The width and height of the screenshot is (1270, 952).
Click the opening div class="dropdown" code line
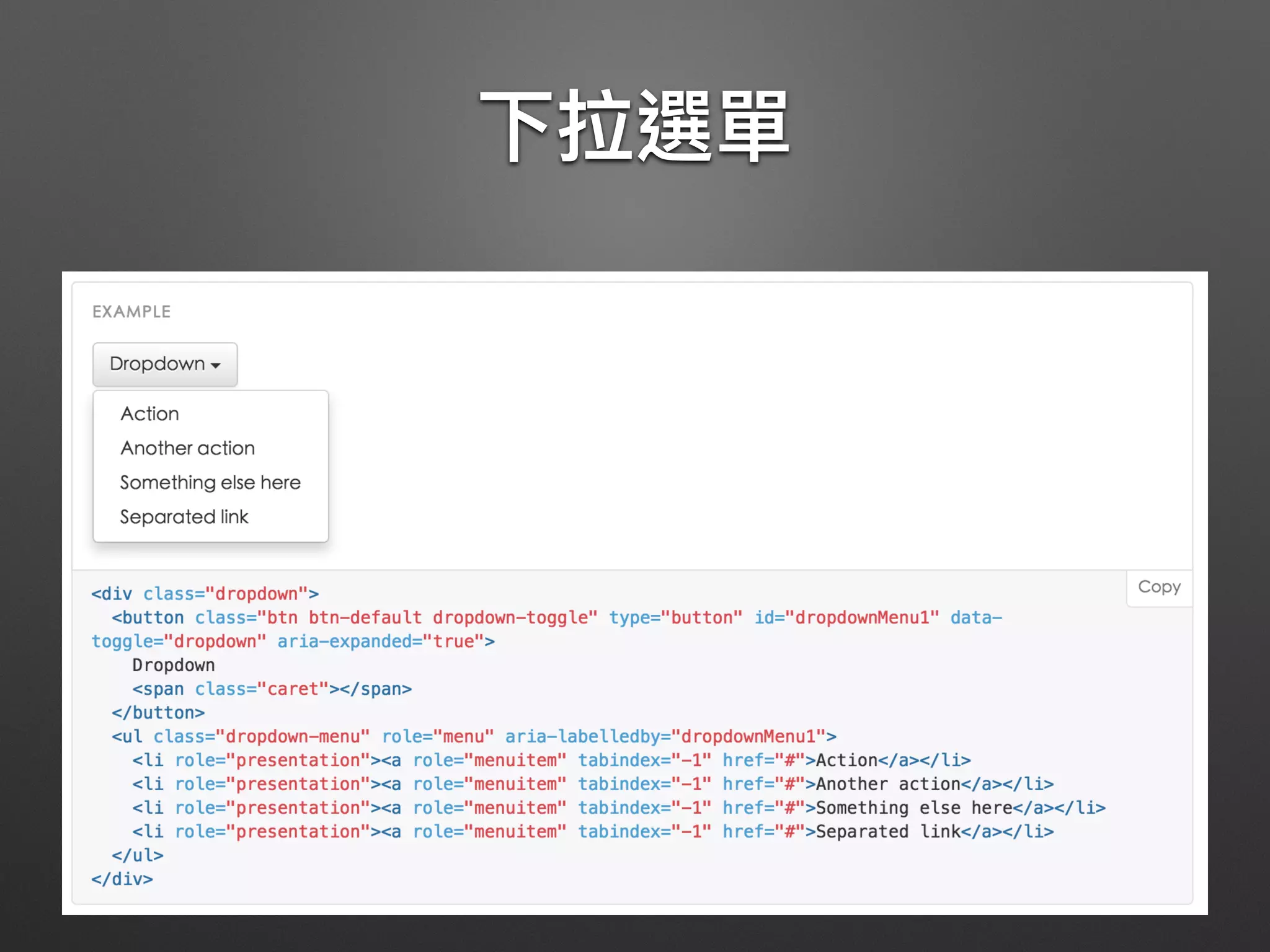tap(205, 594)
